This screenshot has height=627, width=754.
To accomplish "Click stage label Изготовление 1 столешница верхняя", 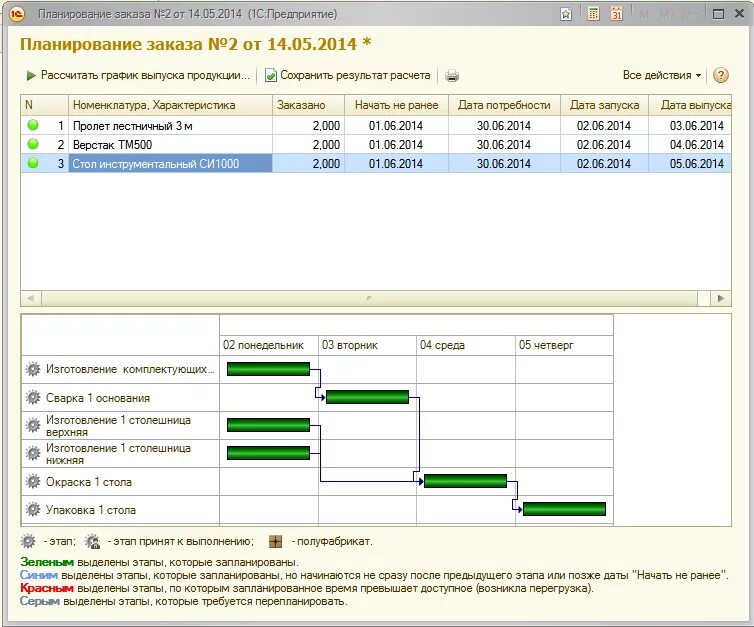I will pyautogui.click(x=118, y=426).
